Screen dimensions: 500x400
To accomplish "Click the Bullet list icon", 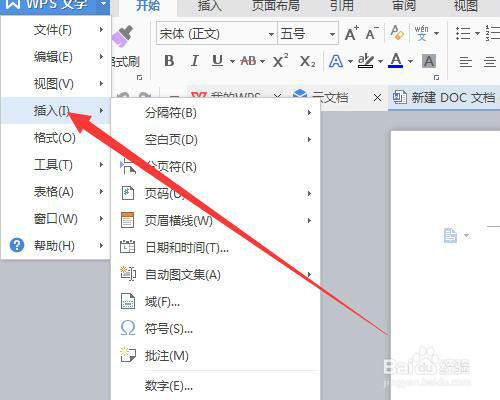I will click(463, 33).
